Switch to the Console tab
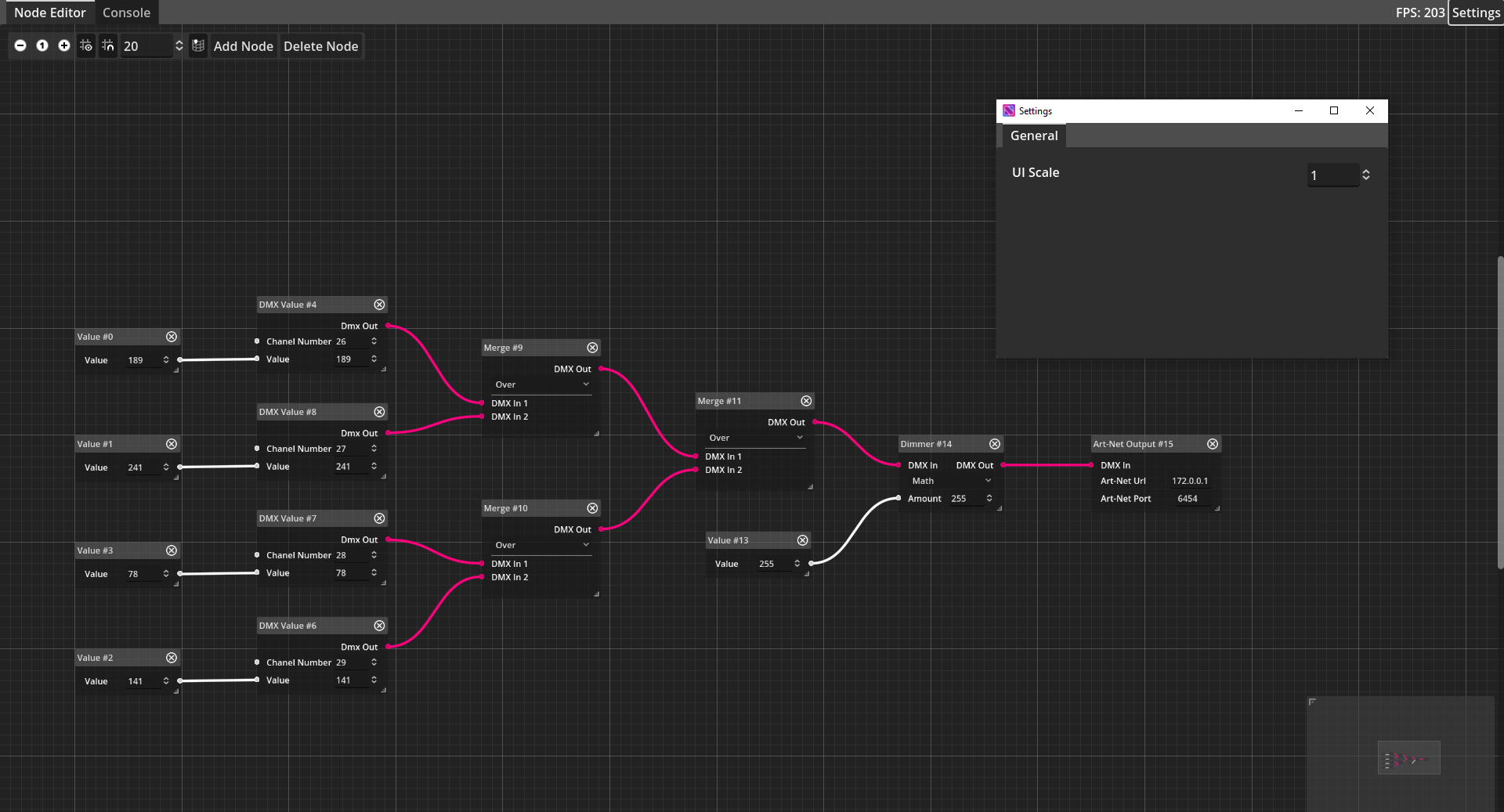The width and height of the screenshot is (1504, 812). click(126, 13)
